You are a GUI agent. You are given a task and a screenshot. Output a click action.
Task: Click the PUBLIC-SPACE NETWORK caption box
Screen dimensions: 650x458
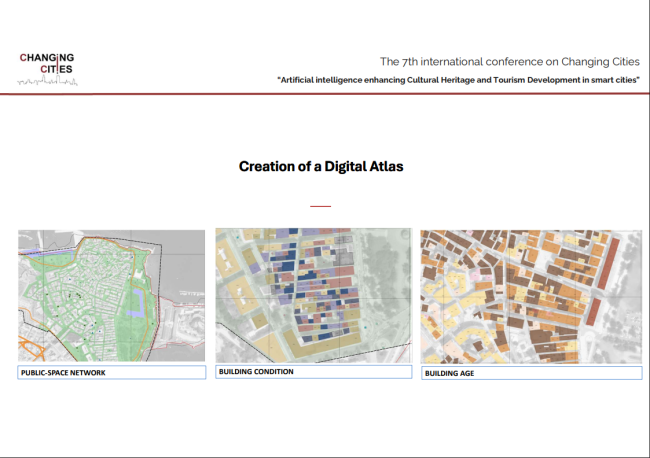click(x=112, y=372)
